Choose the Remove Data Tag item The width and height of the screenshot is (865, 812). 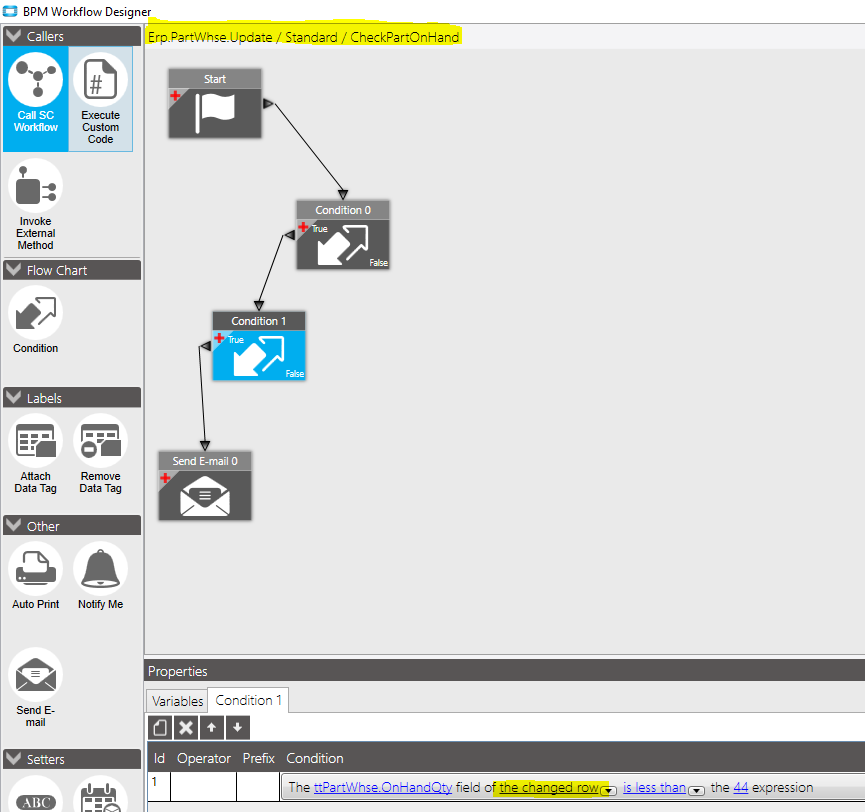100,454
